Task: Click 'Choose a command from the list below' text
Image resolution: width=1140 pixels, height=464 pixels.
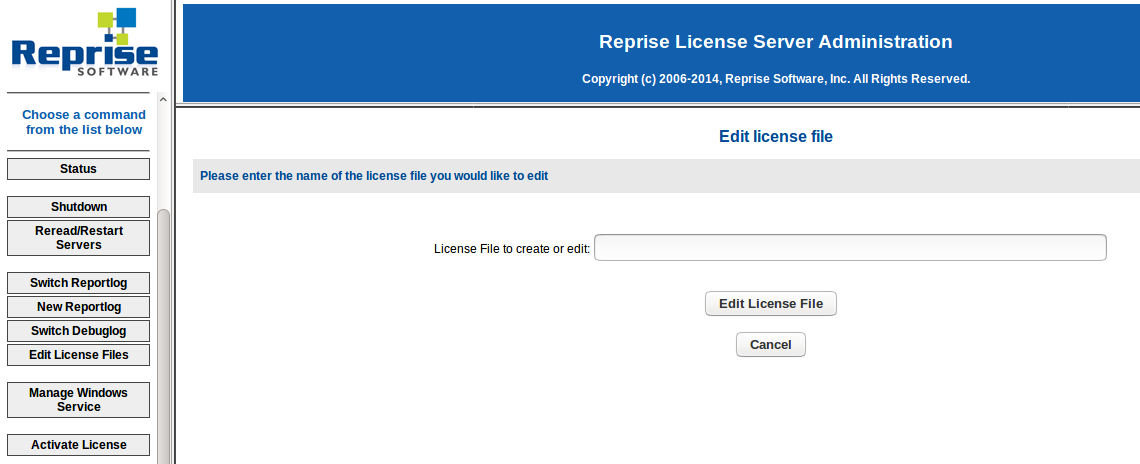Action: 84,122
